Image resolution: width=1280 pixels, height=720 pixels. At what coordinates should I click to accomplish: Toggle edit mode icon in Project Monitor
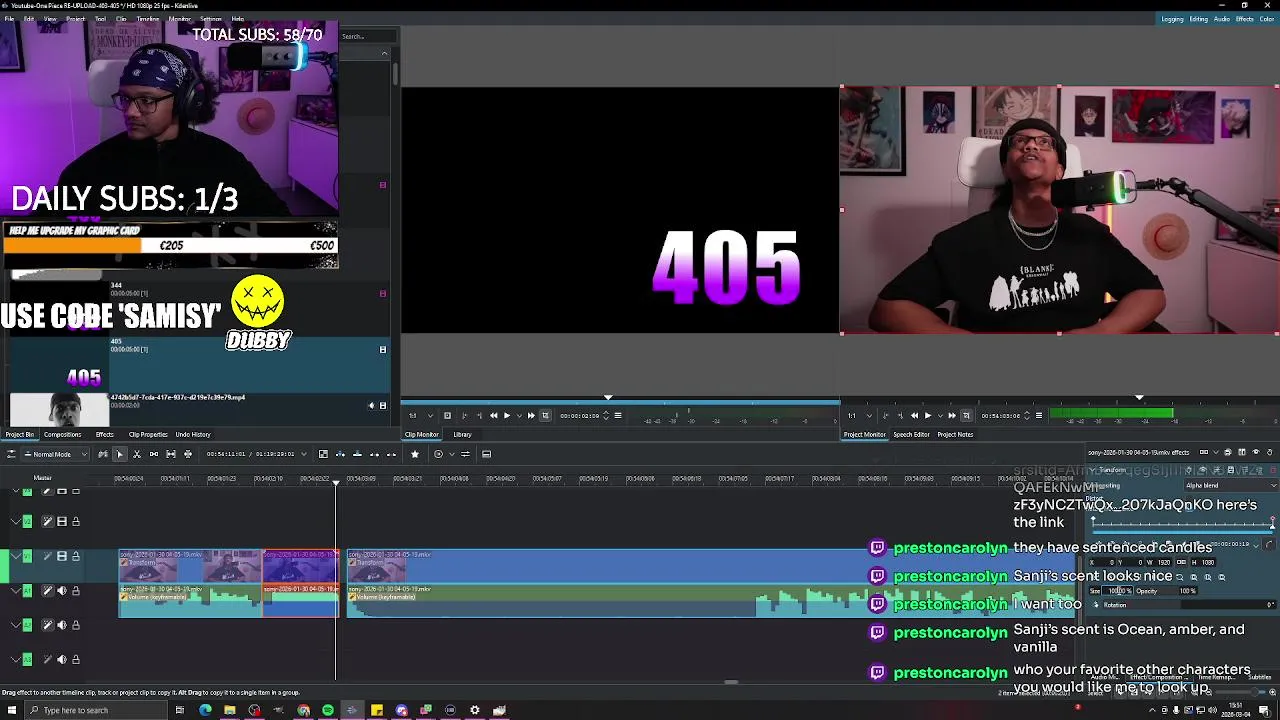(x=965, y=415)
